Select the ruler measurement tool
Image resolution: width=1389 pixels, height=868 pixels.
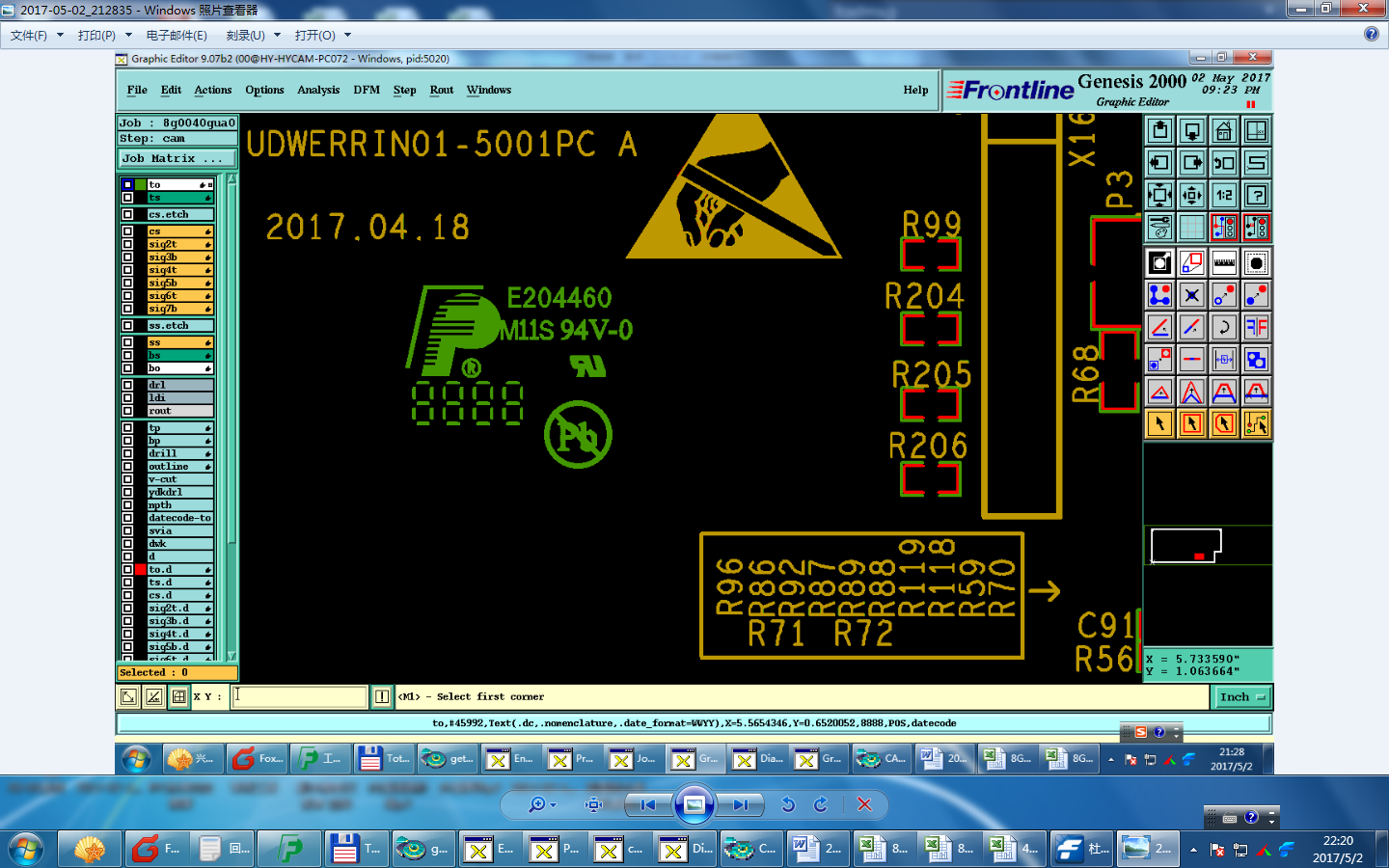click(x=1224, y=262)
